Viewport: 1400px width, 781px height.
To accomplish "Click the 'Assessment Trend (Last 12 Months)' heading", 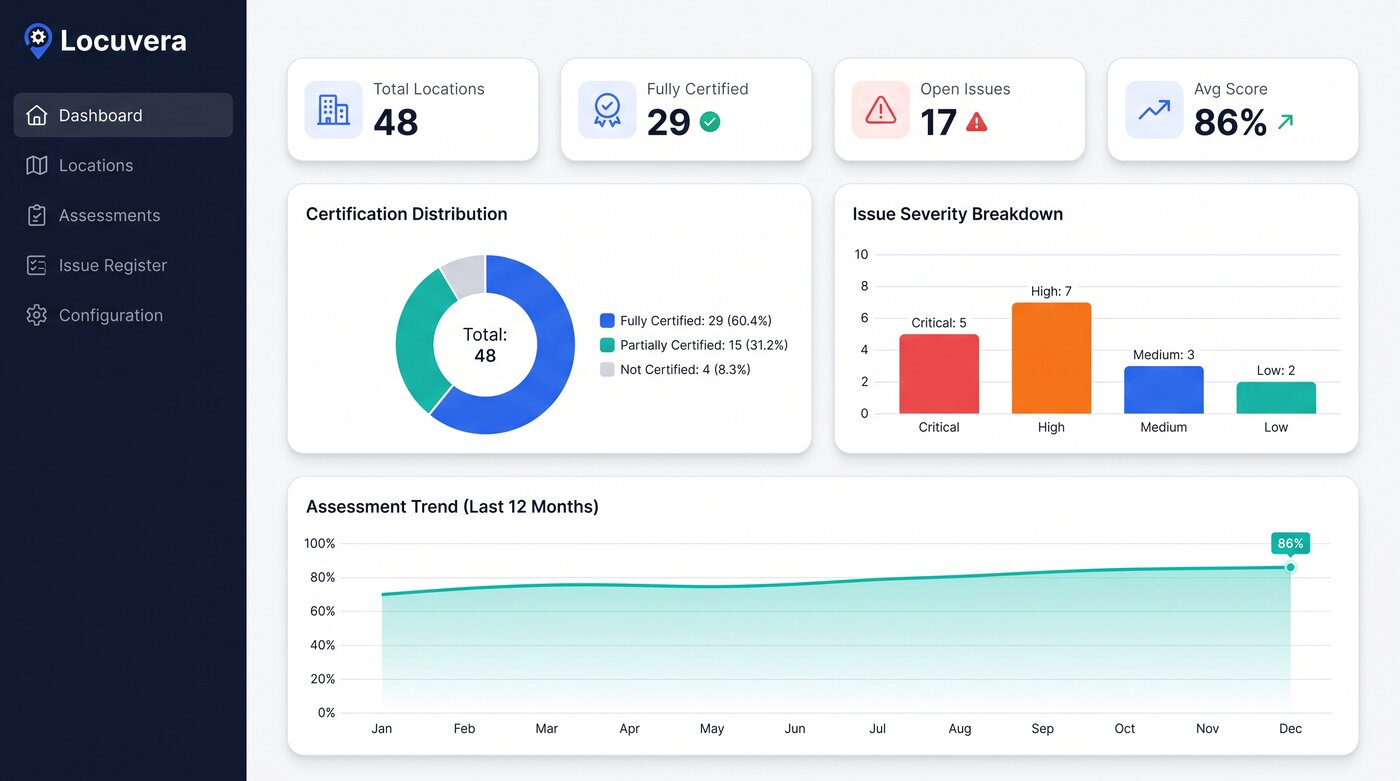I will 452,507.
